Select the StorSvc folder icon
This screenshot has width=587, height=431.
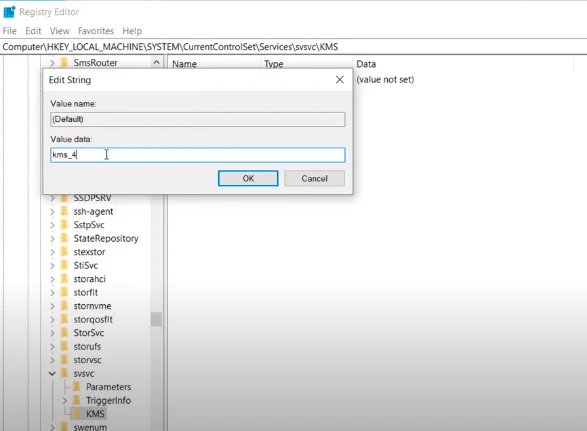[64, 333]
